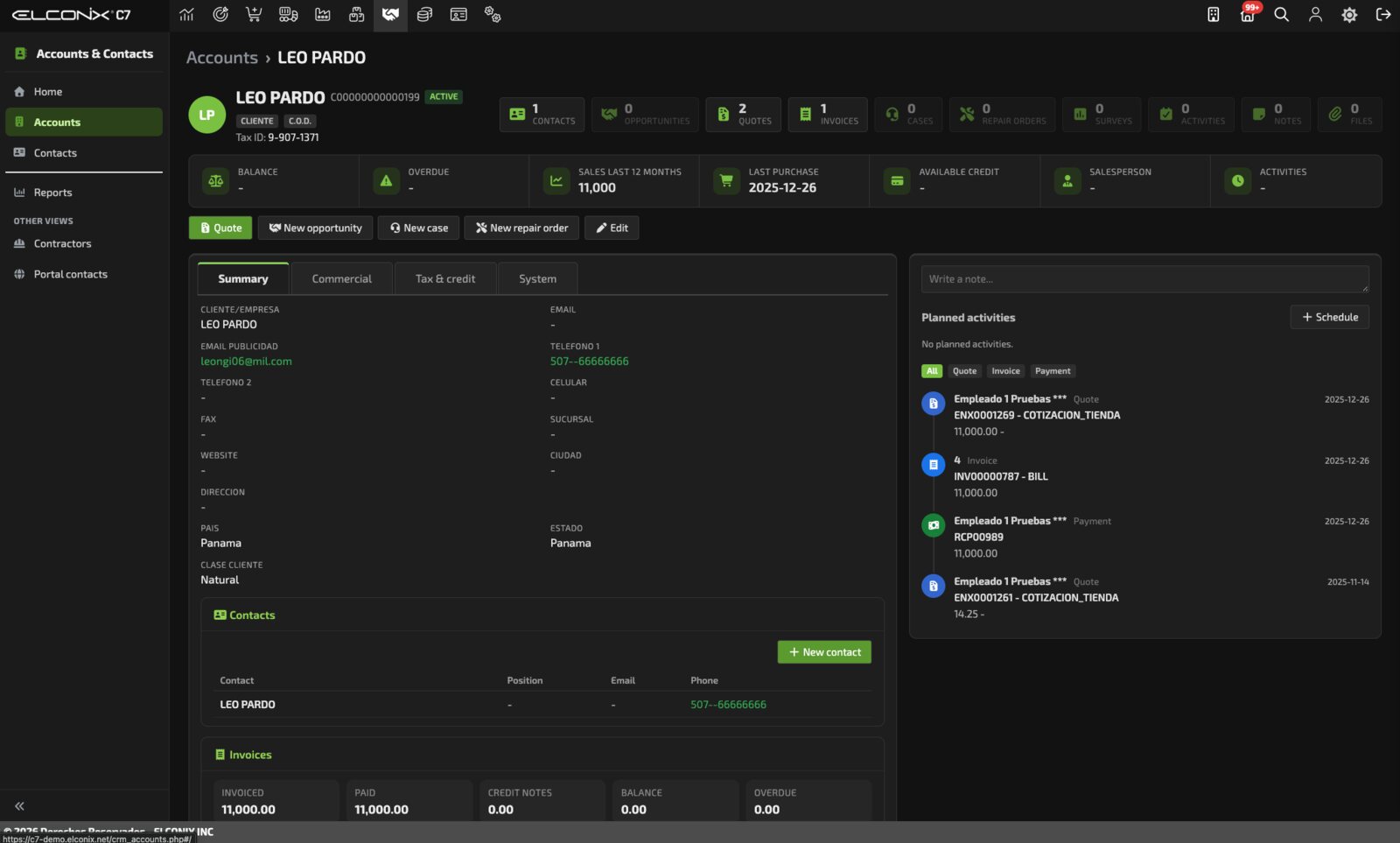Open invoice INV00000787 - BILL entry
Screen dimensions: 1400x843
(x=1001, y=477)
